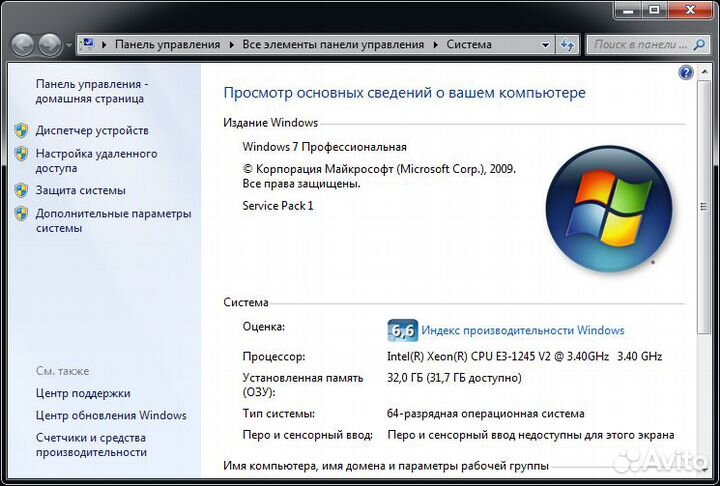Viewport: 720px width, 486px height.
Task: Open Защита системы link
Action: pos(80,190)
